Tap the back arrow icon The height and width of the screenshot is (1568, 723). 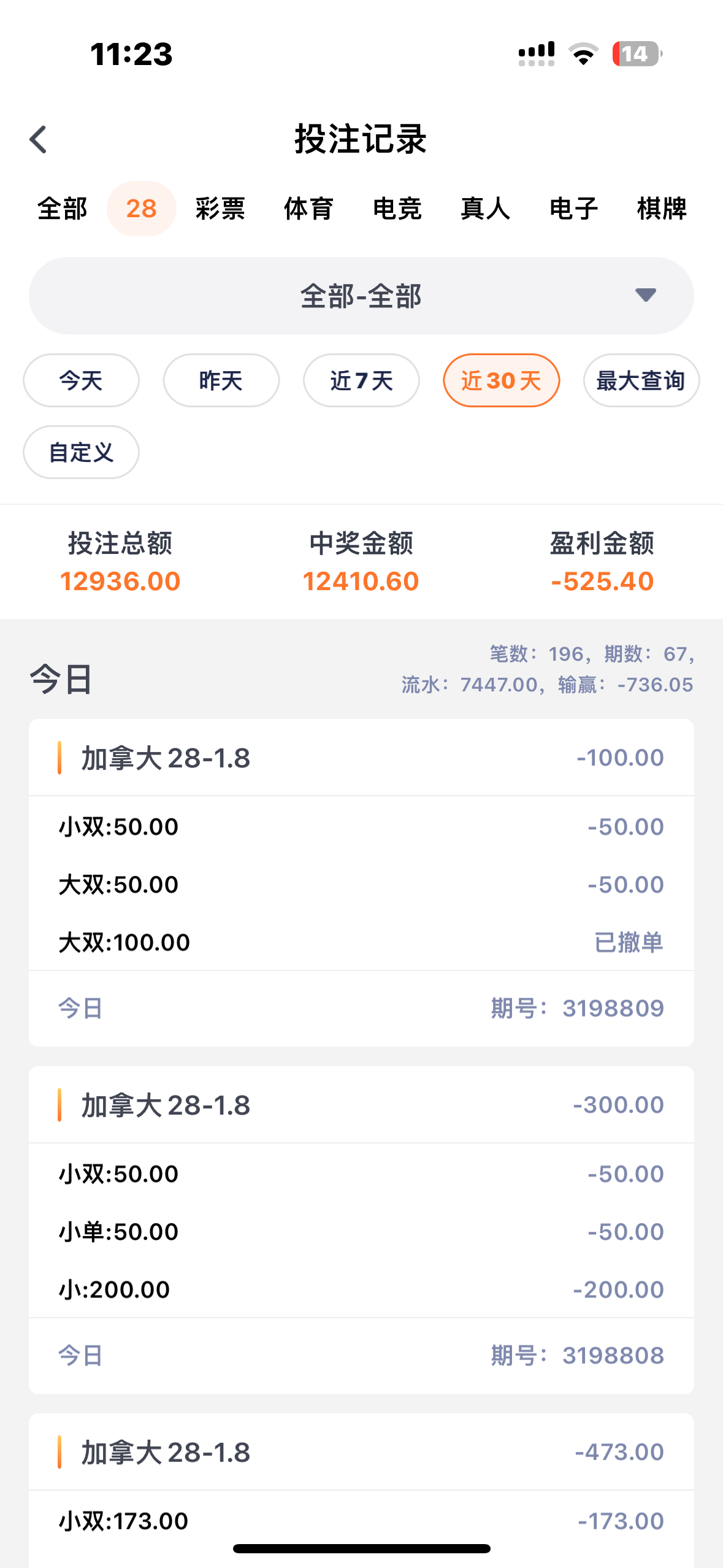click(x=39, y=139)
